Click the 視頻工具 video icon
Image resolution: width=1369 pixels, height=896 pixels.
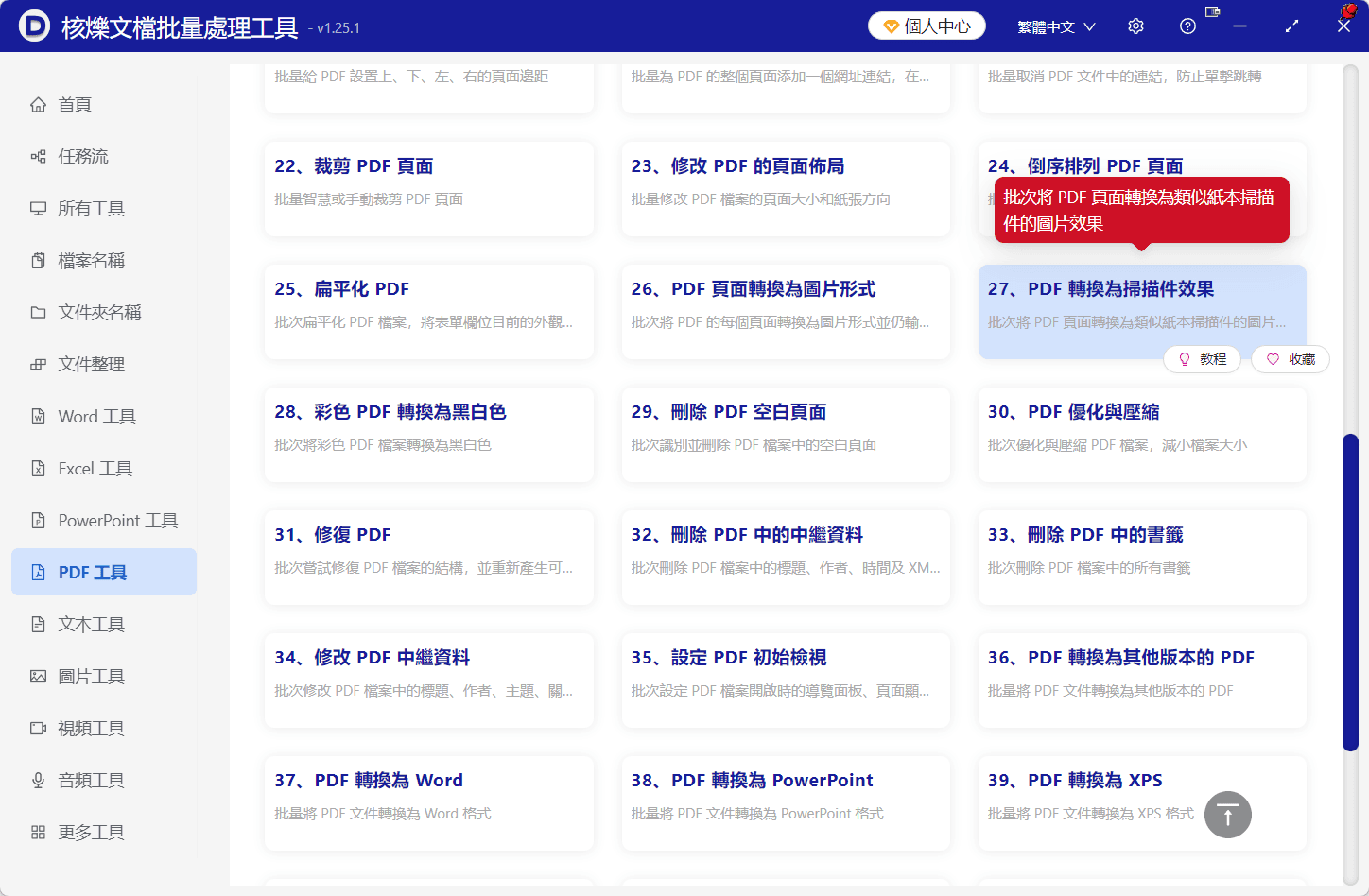[38, 729]
